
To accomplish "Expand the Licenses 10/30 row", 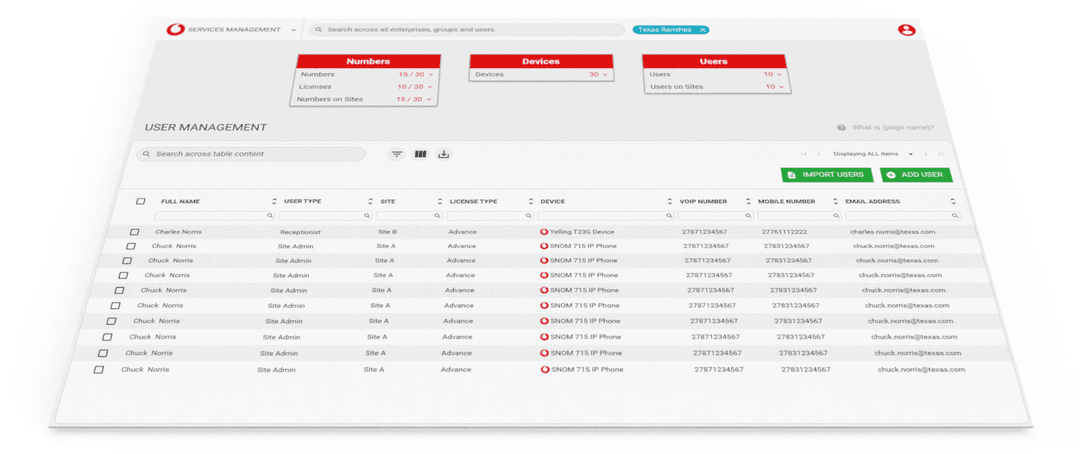I will click(x=430, y=87).
